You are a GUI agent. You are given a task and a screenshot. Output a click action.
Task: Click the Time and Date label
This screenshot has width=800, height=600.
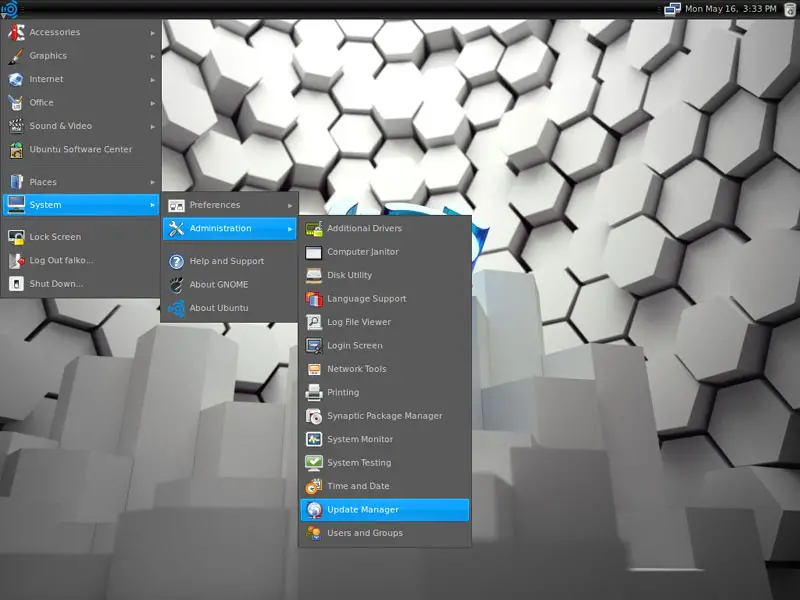click(x=358, y=487)
